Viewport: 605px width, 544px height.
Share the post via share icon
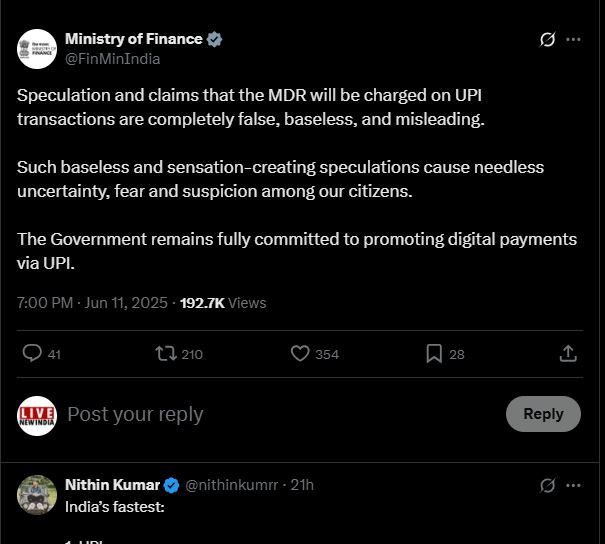point(567,353)
